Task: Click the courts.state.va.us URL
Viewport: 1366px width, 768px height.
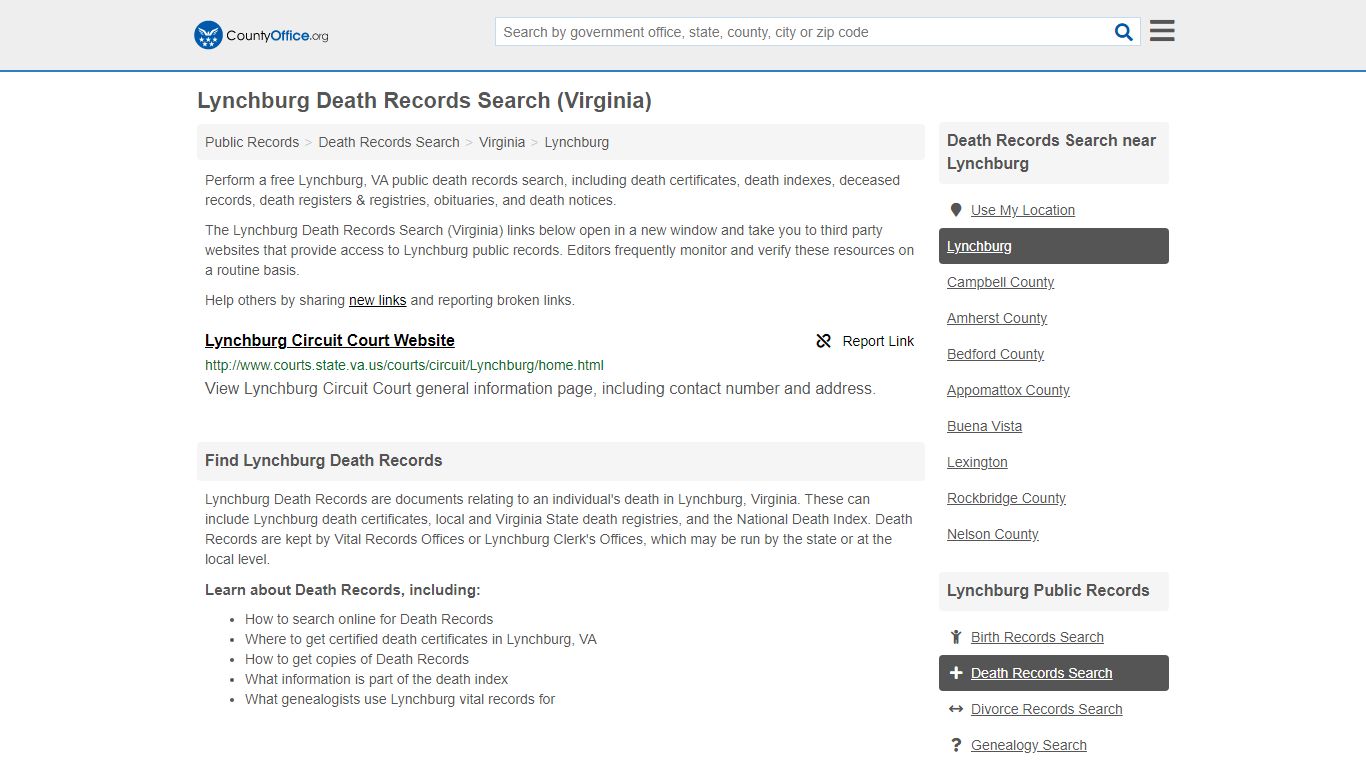Action: [404, 365]
